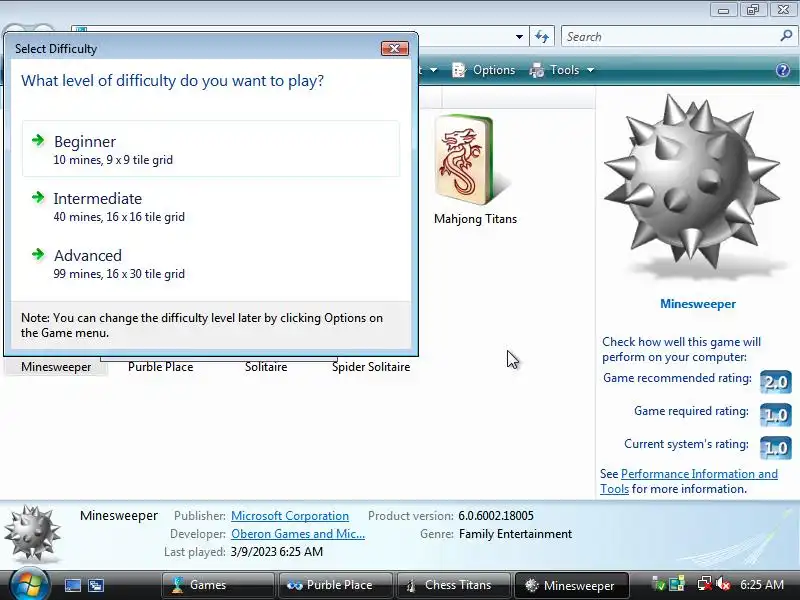This screenshot has height=600, width=800.
Task: Click the green shield security tray icon
Action: (659, 584)
